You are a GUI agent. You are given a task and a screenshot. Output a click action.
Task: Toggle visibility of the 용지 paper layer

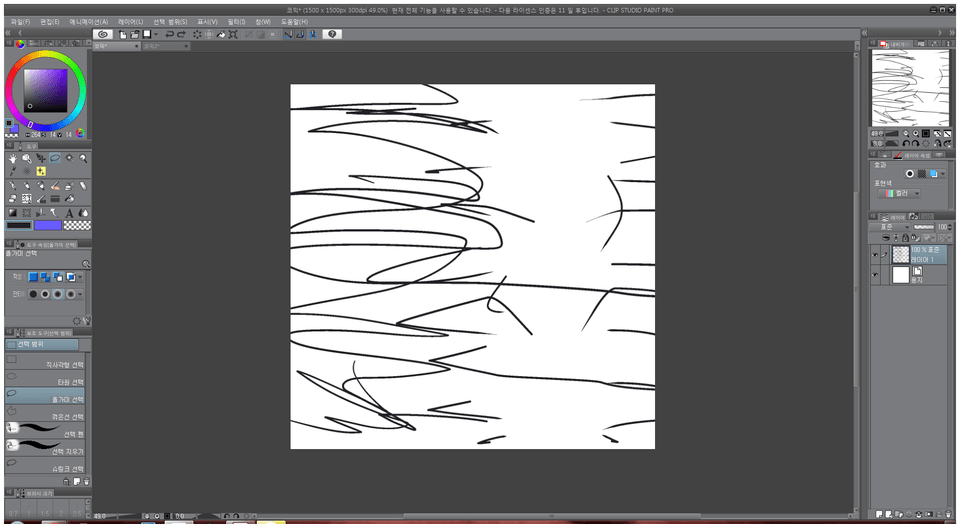875,275
